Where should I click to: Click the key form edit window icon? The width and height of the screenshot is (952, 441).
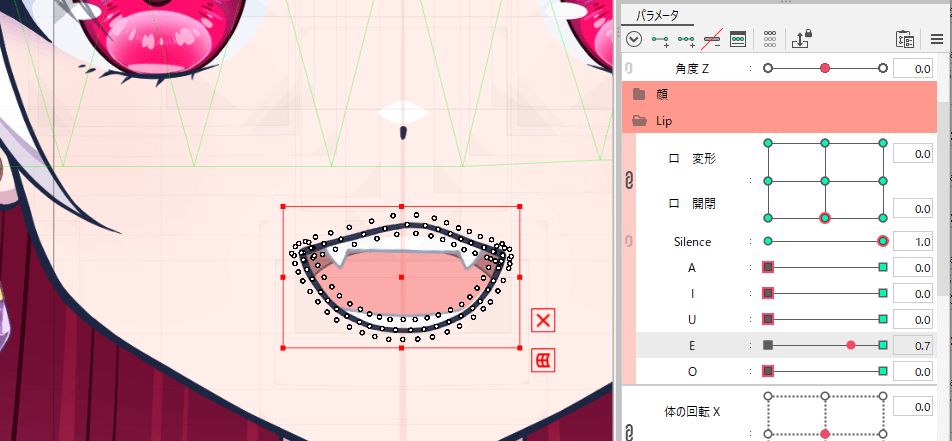pos(738,39)
